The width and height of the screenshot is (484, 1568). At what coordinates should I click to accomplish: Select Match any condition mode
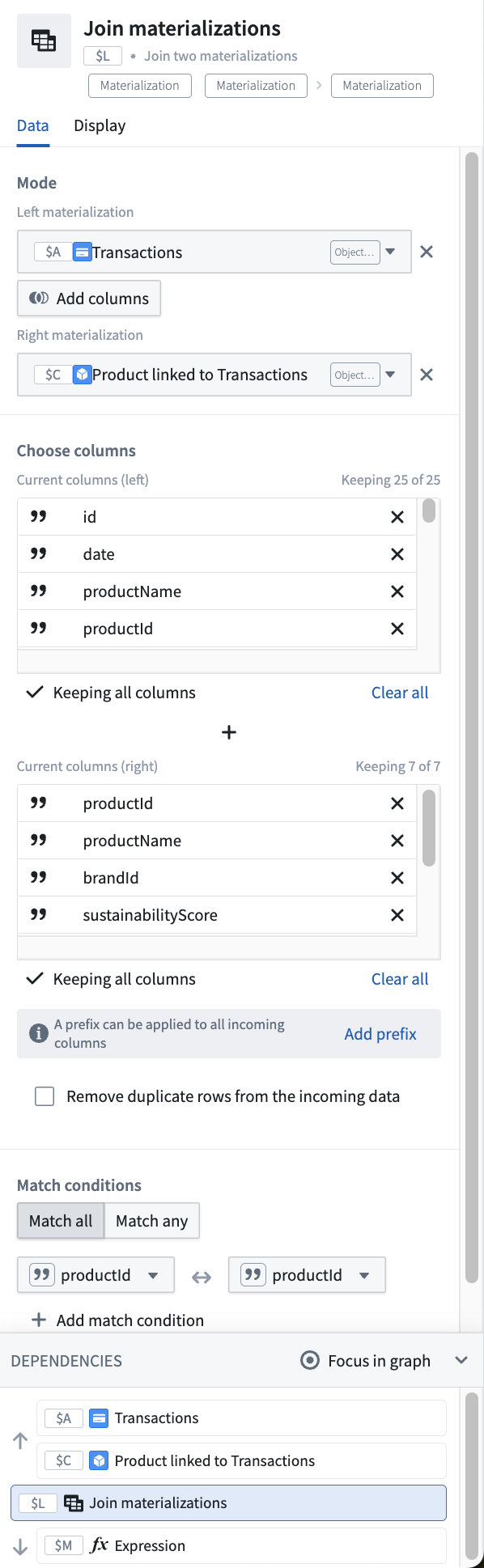[152, 1221]
